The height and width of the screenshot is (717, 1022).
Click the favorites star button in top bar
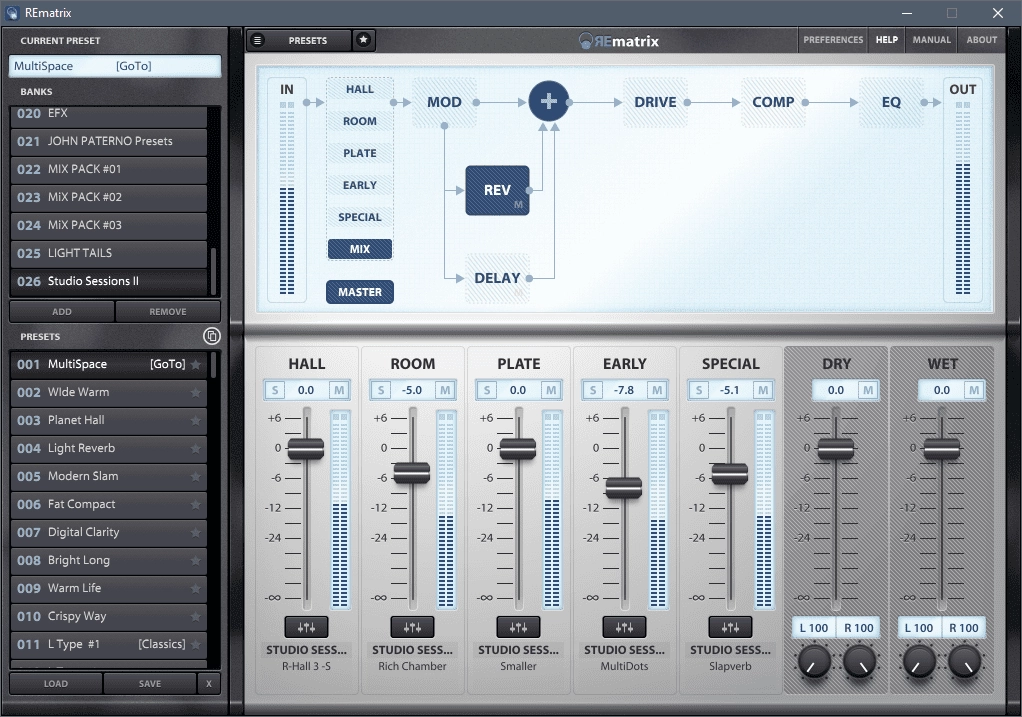(364, 40)
